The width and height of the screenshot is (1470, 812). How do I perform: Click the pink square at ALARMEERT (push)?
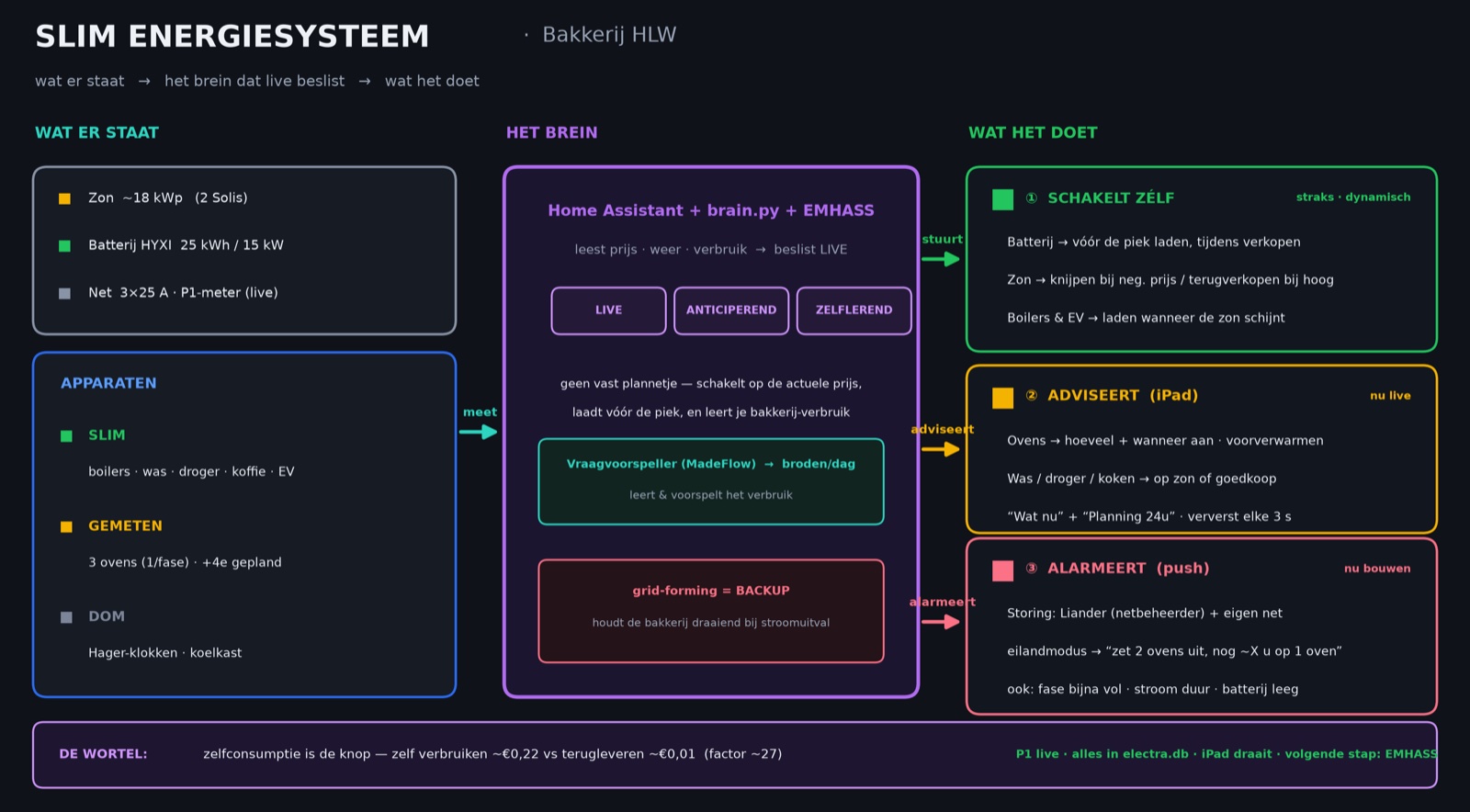[1003, 570]
